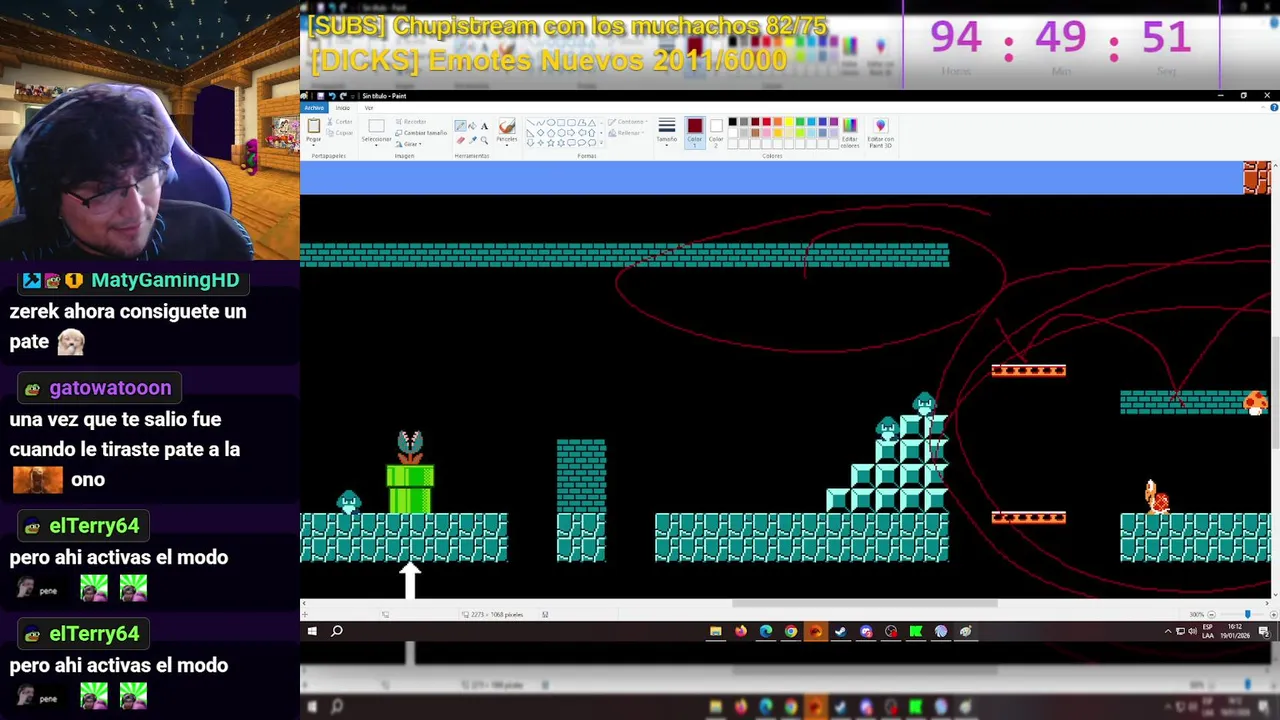
Task: Expand the Rellenar fill dropdown
Action: [x=628, y=133]
